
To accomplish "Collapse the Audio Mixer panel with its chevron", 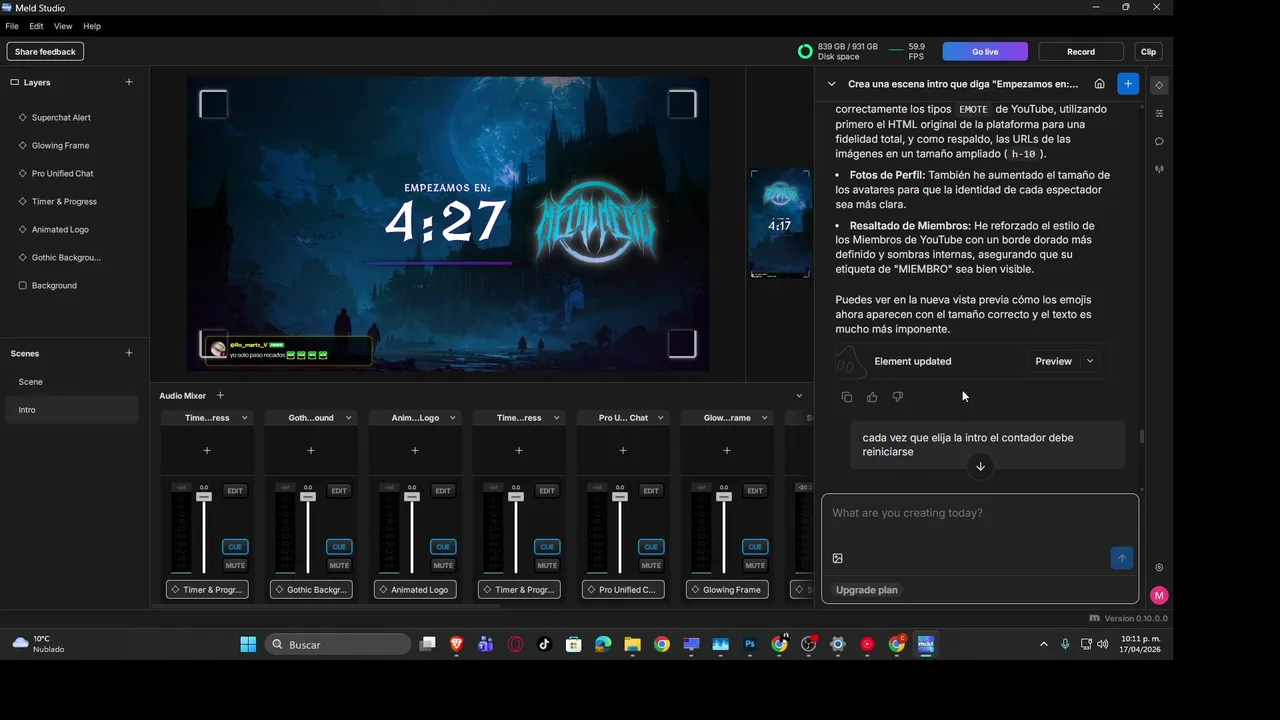I will [x=798, y=396].
